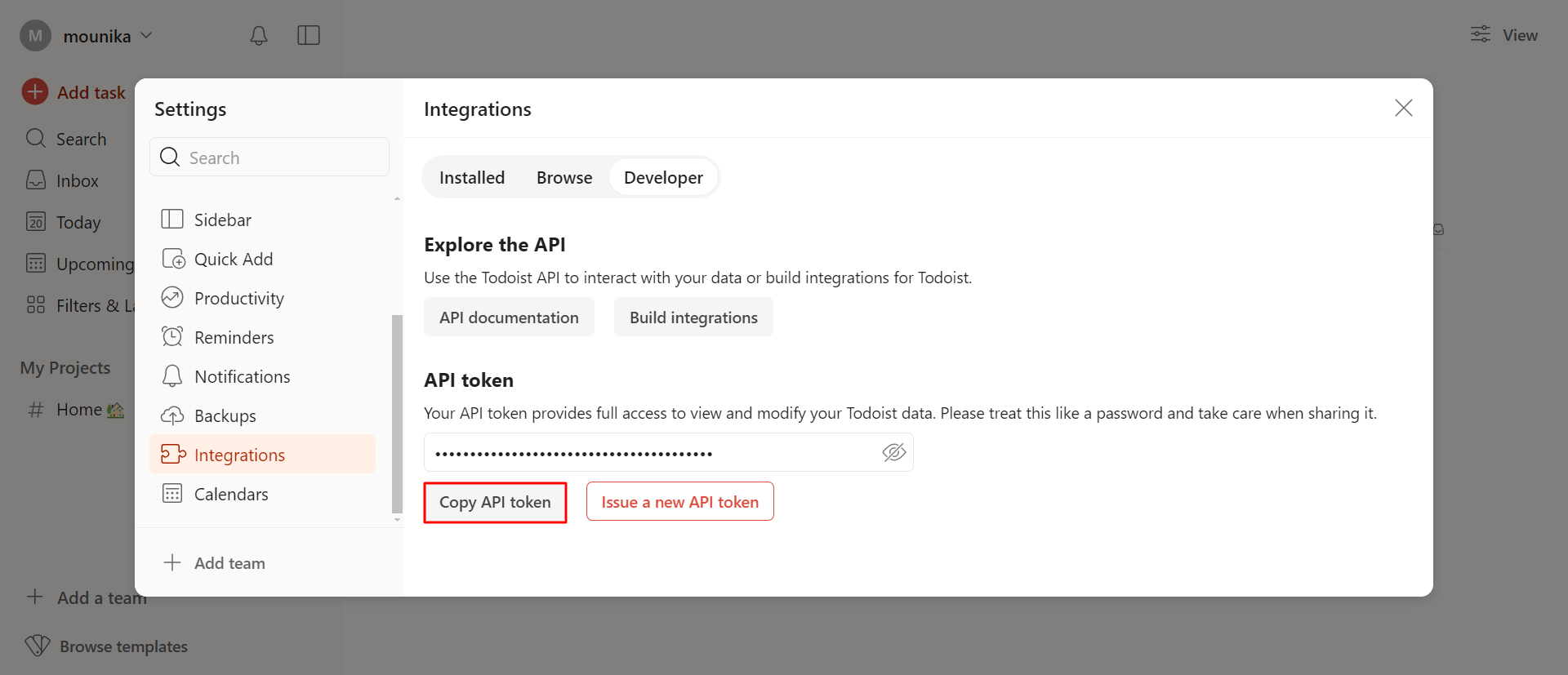Viewport: 1568px width, 675px height.
Task: Switch to the Installed tab
Action: pyautogui.click(x=472, y=178)
